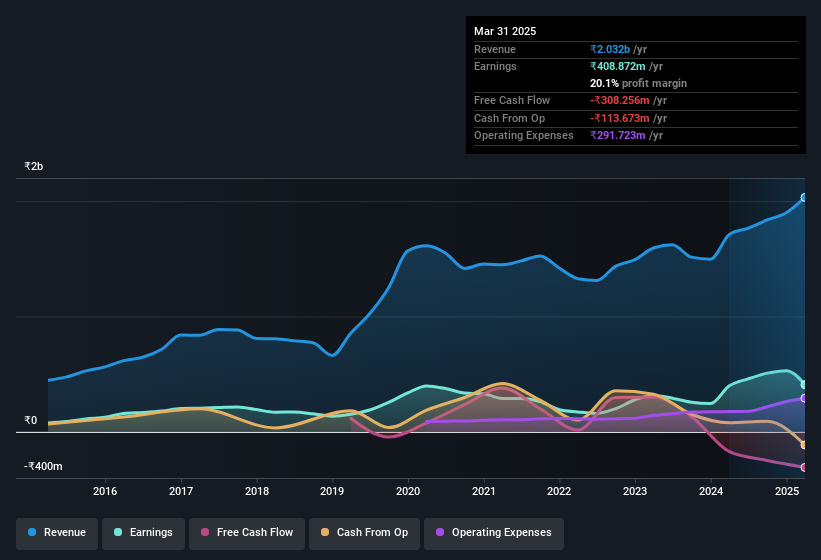Hide the Free Cash Flow series
The image size is (821, 560).
pos(247,533)
